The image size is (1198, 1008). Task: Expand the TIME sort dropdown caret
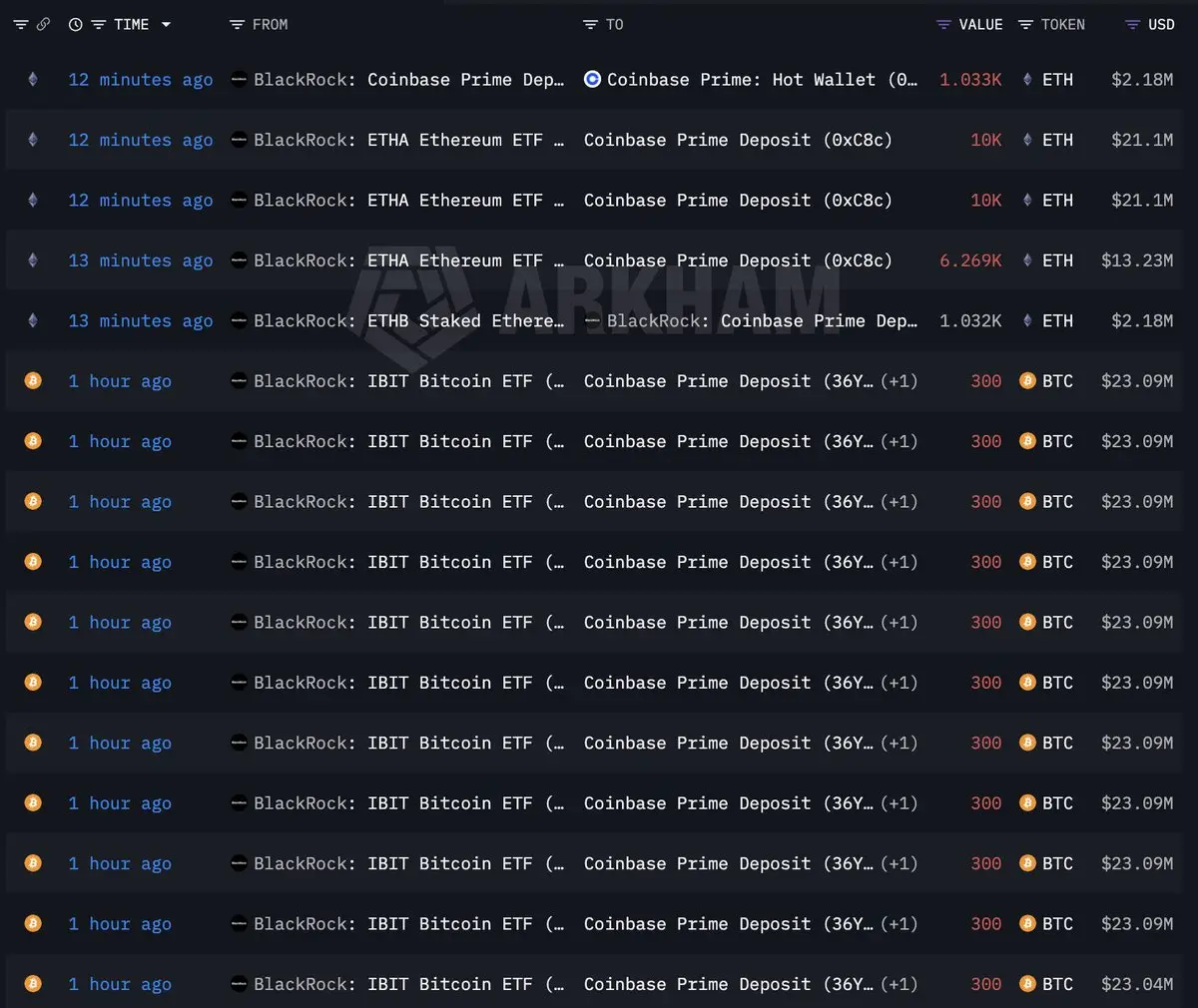pyautogui.click(x=166, y=25)
